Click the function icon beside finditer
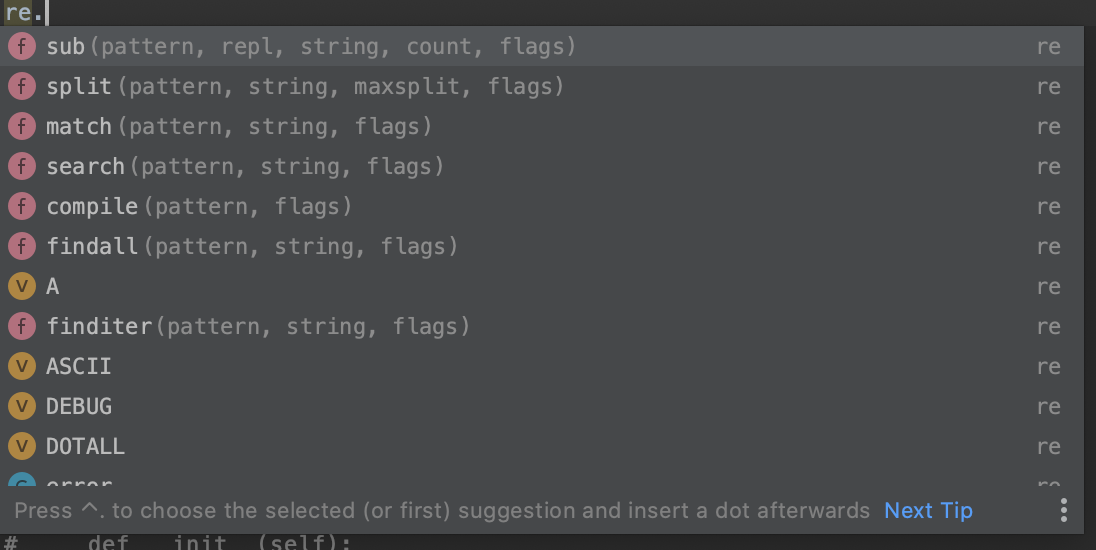The width and height of the screenshot is (1096, 550). point(21,327)
